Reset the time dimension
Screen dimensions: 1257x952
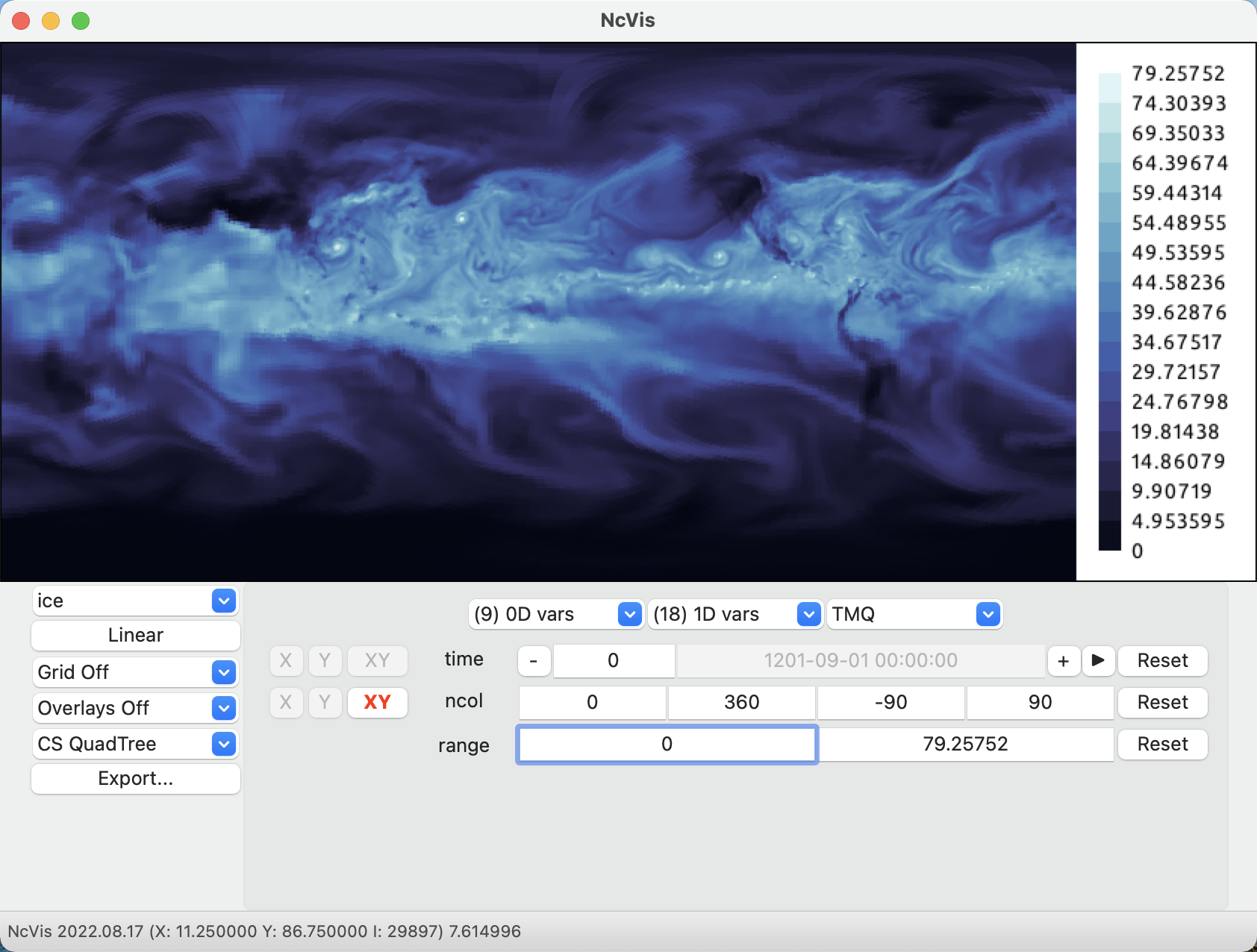tap(1162, 661)
